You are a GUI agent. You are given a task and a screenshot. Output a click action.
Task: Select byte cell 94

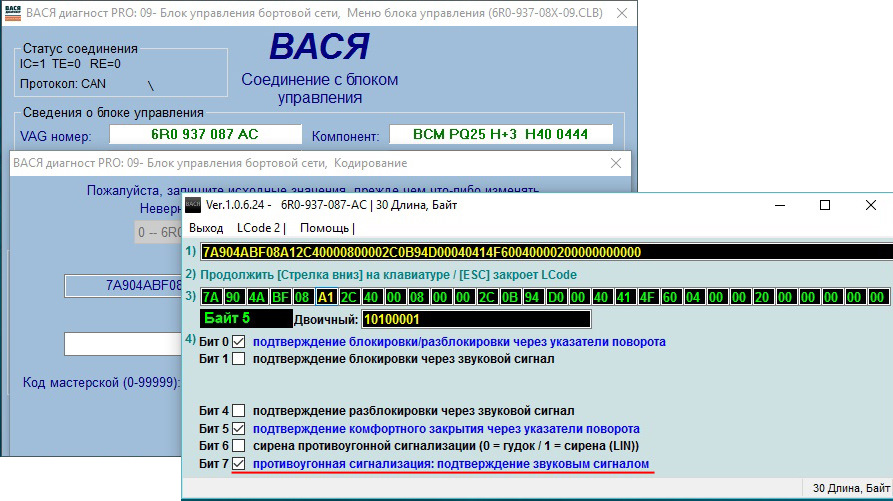[532, 297]
